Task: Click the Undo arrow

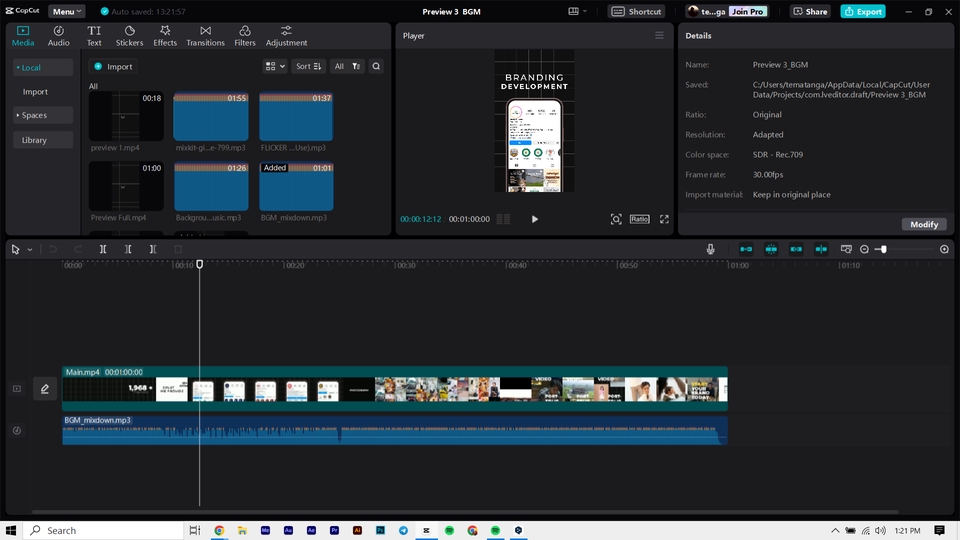Action: click(x=53, y=249)
